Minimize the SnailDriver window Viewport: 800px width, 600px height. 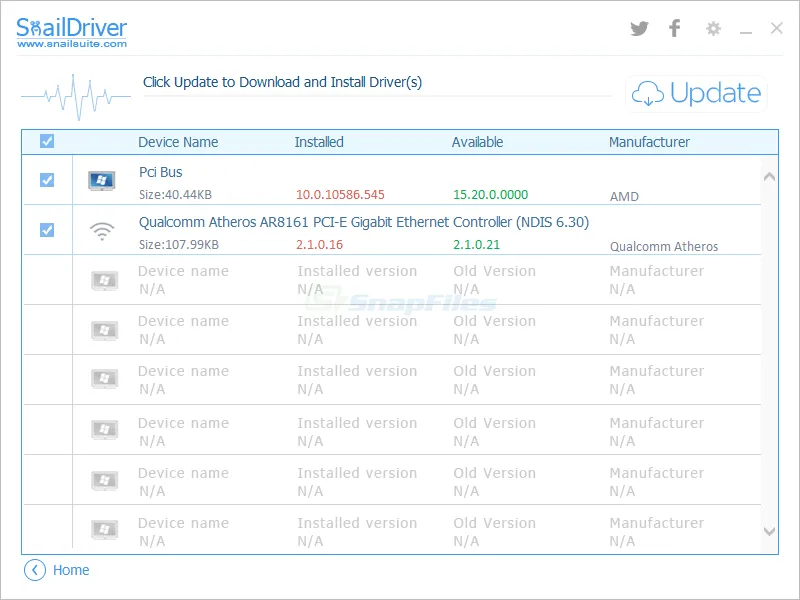pyautogui.click(x=746, y=33)
